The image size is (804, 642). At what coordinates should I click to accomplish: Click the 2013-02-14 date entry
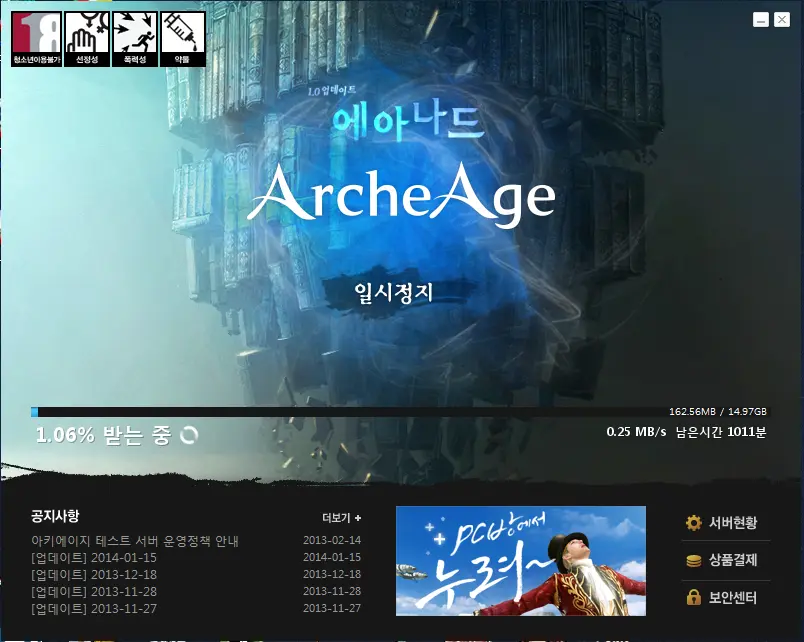tap(332, 540)
